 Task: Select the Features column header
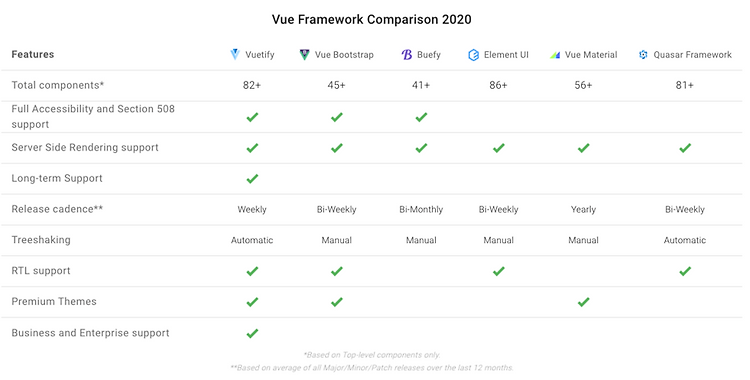pos(33,55)
